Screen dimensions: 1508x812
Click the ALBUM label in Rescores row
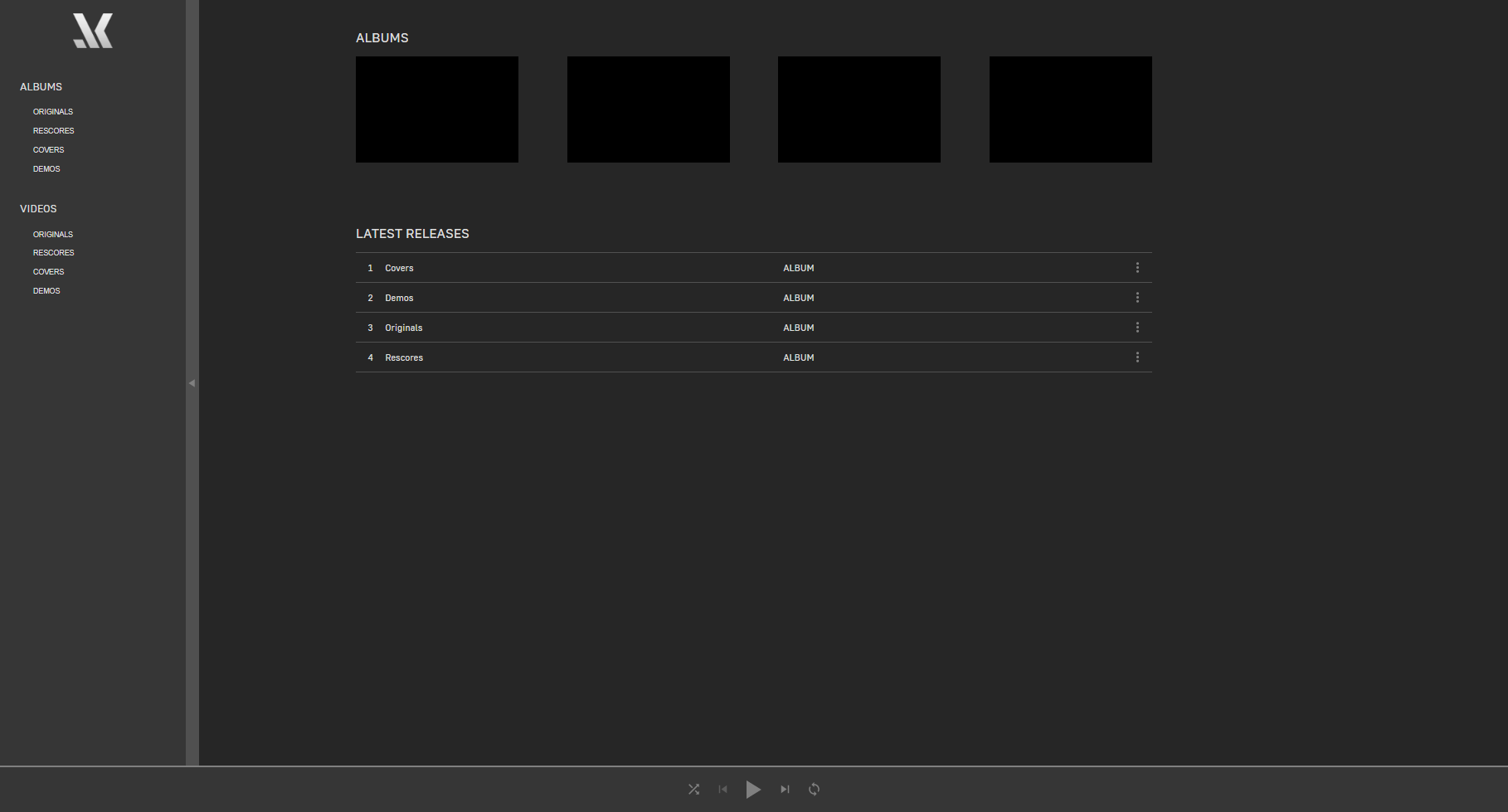[799, 358]
